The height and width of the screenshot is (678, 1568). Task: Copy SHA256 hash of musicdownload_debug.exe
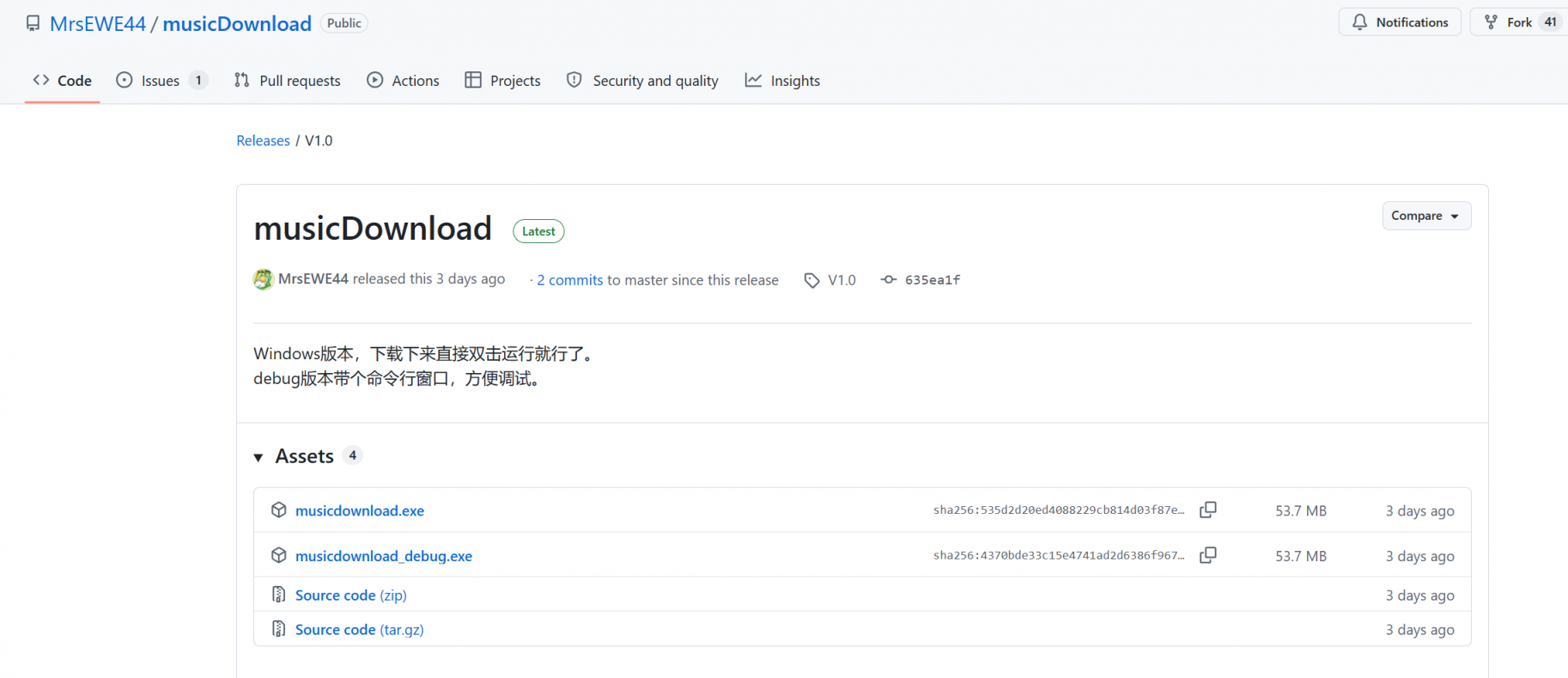pos(1207,555)
